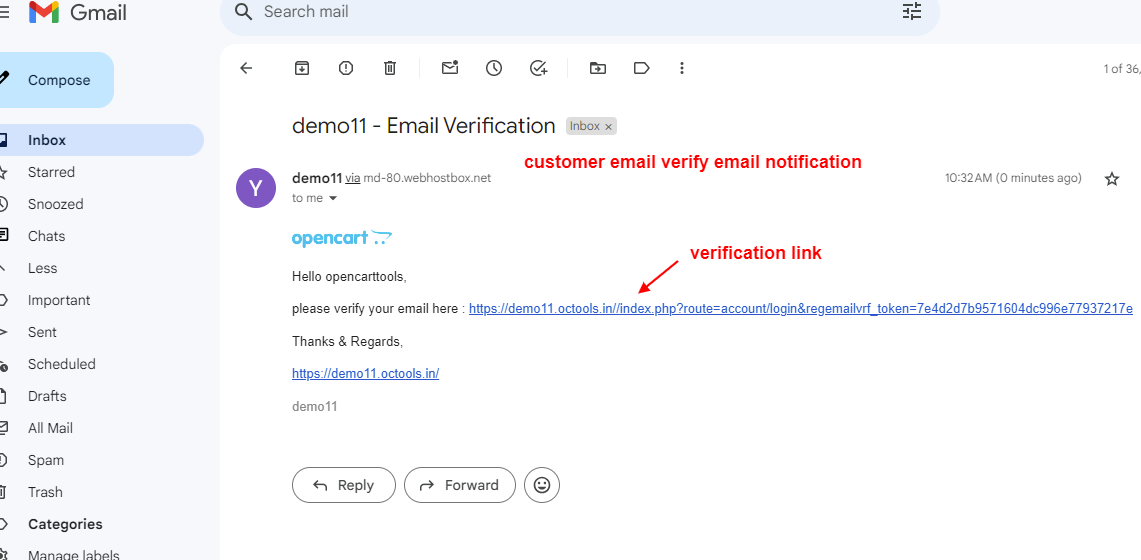Open the emoji reaction button

(x=542, y=485)
